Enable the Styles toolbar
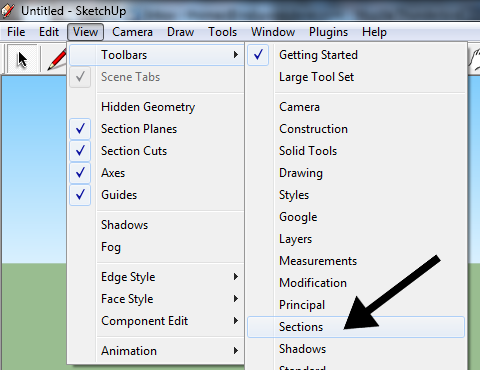480x370 pixels. (356, 195)
